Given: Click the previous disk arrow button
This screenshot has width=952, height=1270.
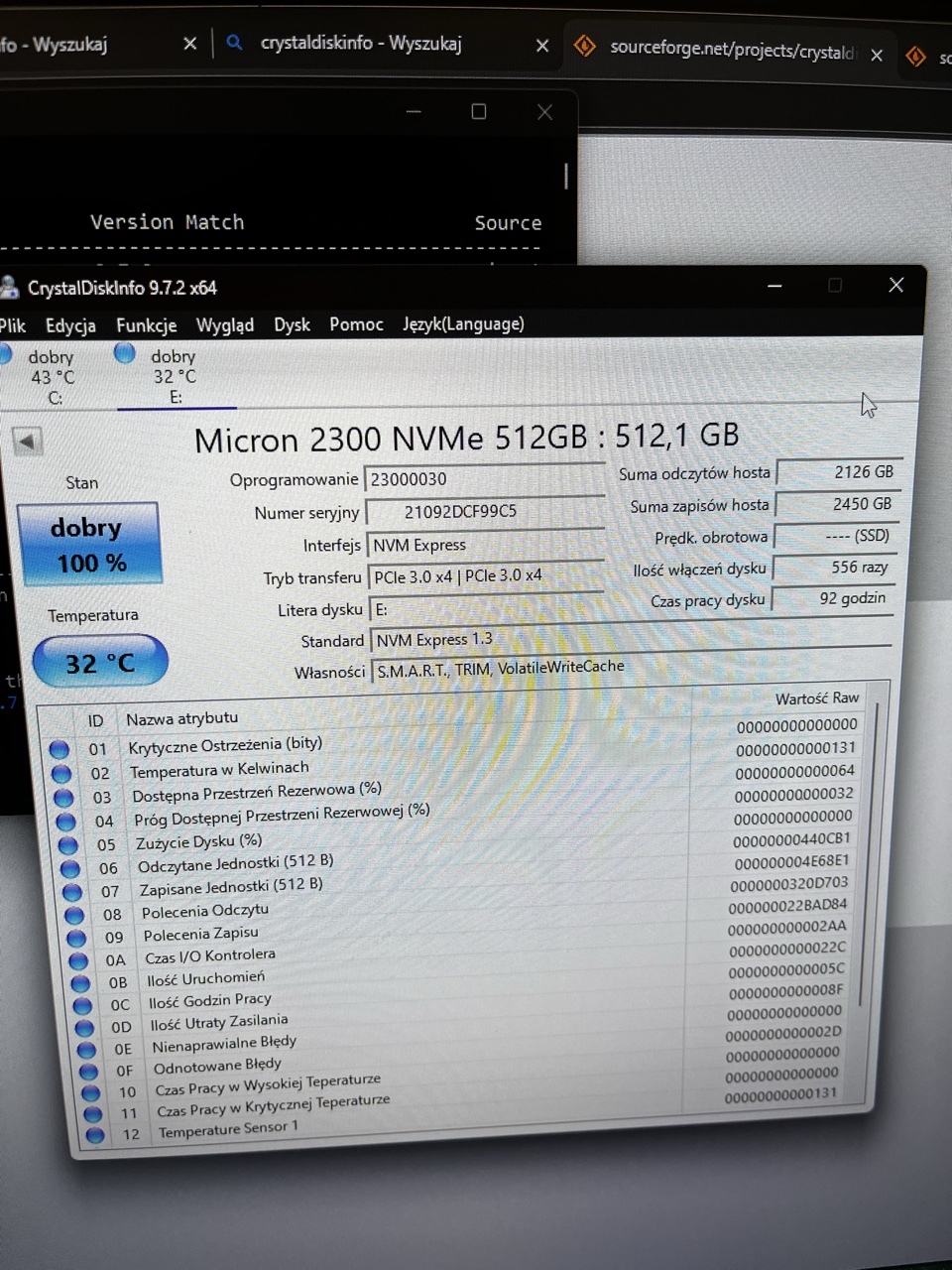Looking at the screenshot, I should pyautogui.click(x=27, y=441).
